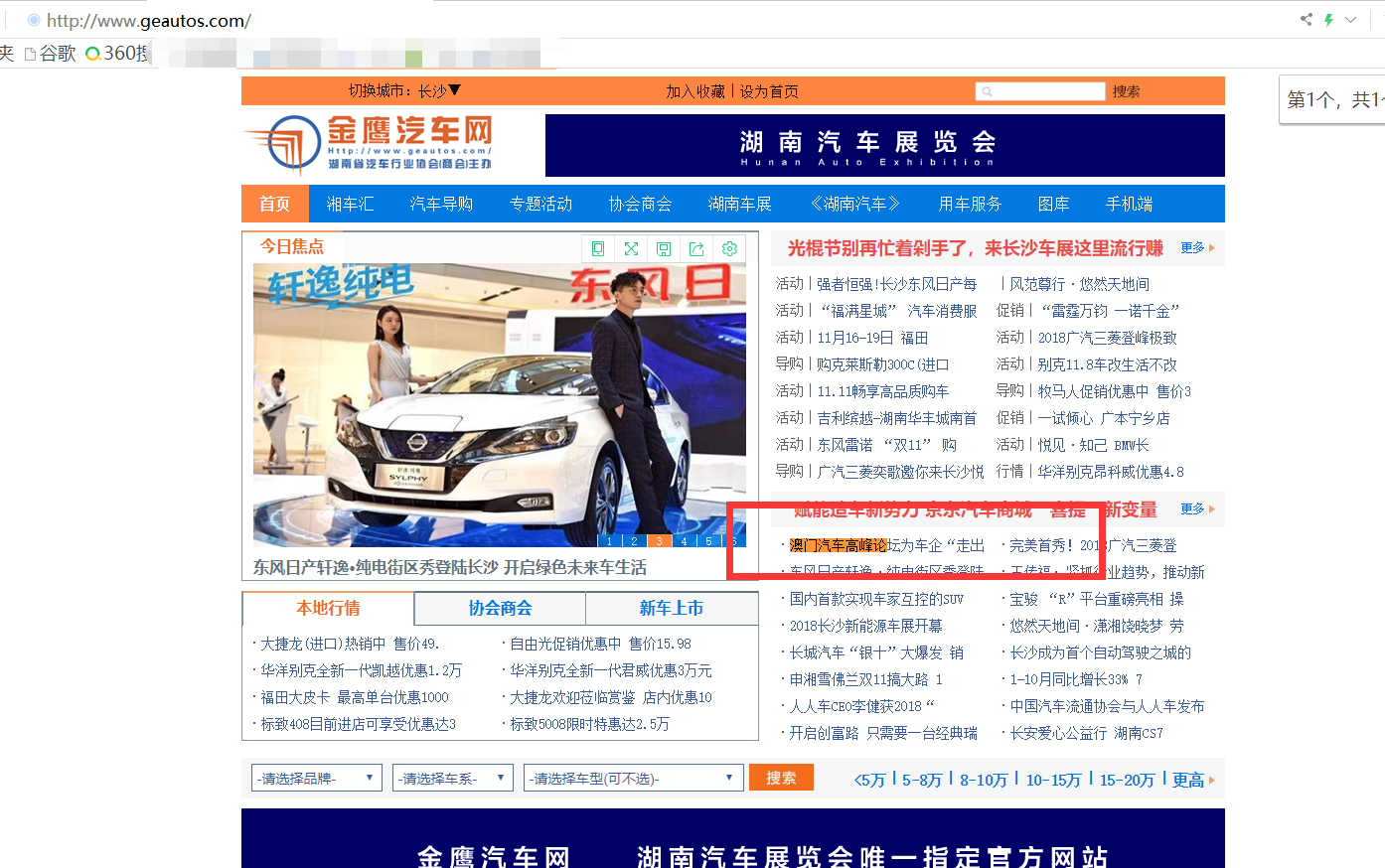The image size is (1385, 868).
Task: Open the 请选择车系 dropdown
Action: [x=453, y=778]
